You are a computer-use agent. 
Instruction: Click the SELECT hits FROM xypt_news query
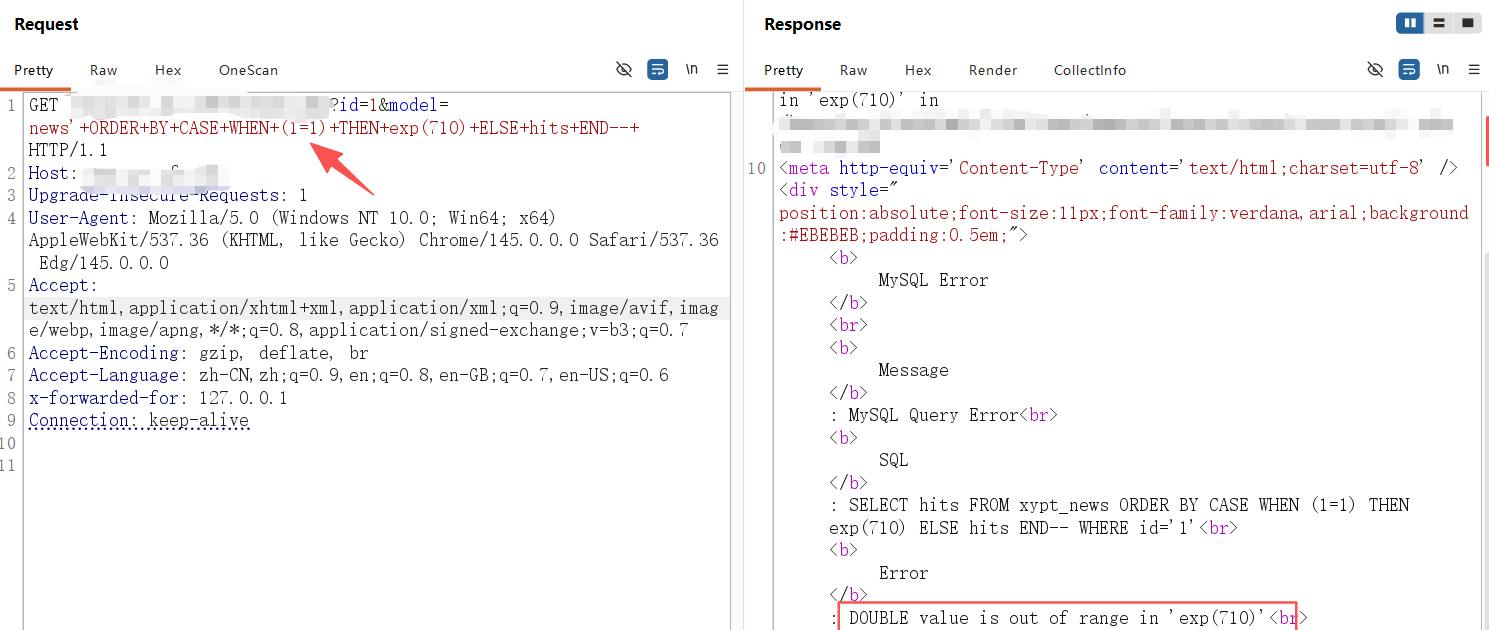(1119, 516)
